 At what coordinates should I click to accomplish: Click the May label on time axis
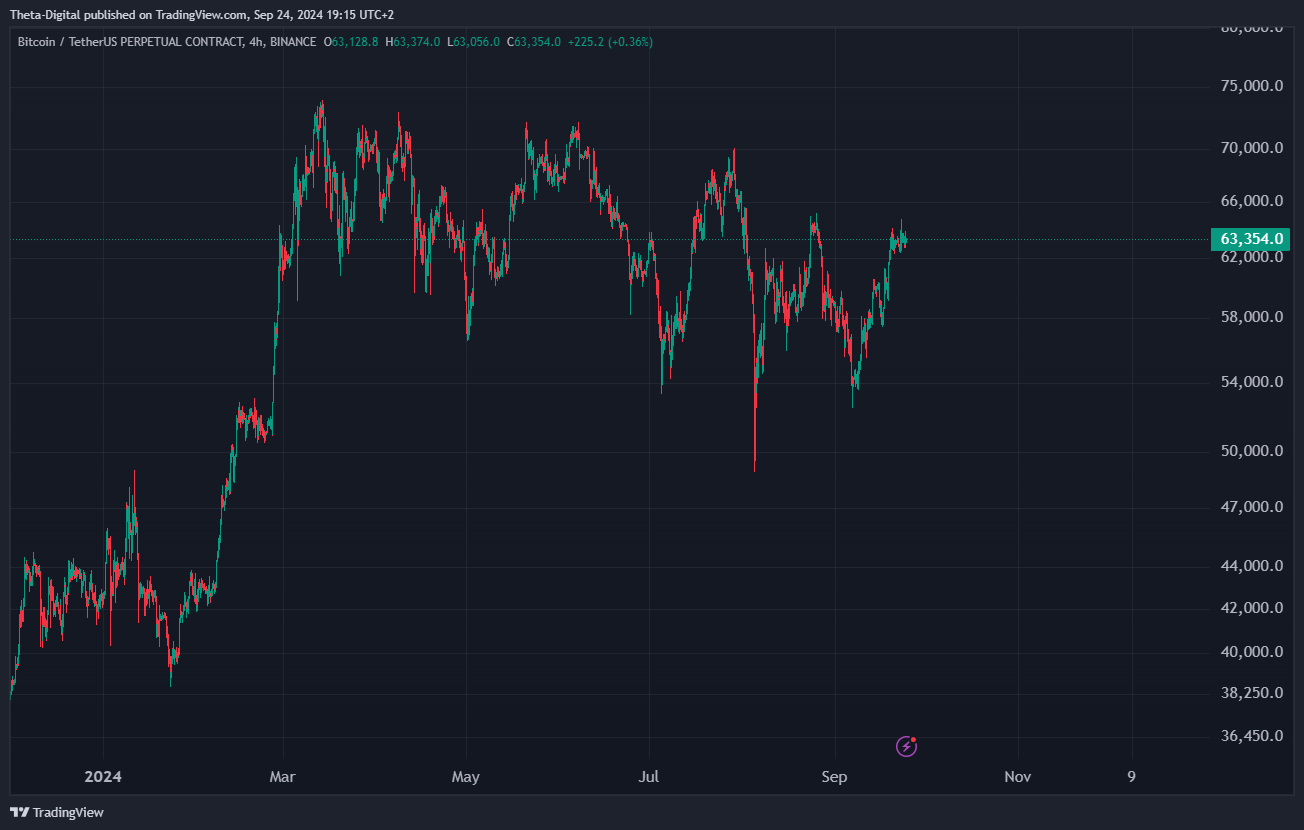pos(466,777)
